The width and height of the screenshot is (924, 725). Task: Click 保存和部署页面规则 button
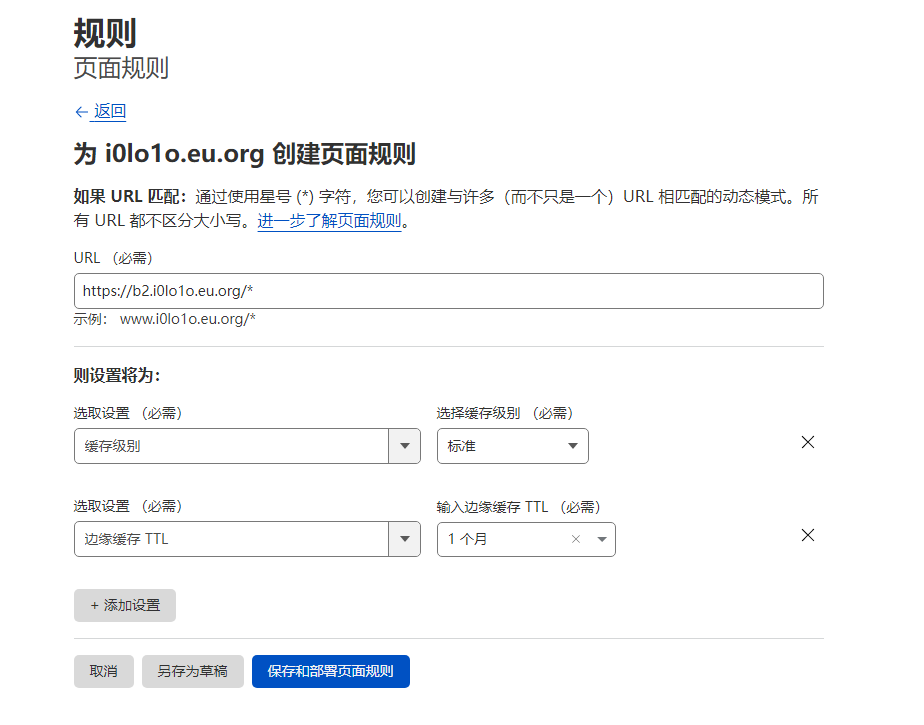[330, 671]
